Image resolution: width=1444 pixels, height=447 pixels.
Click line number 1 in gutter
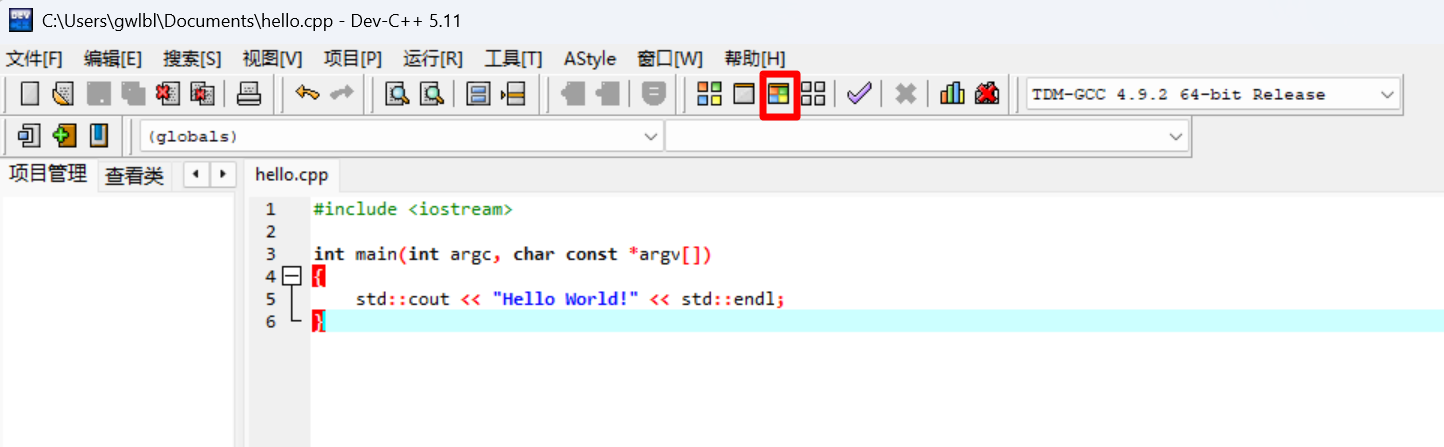(x=270, y=209)
